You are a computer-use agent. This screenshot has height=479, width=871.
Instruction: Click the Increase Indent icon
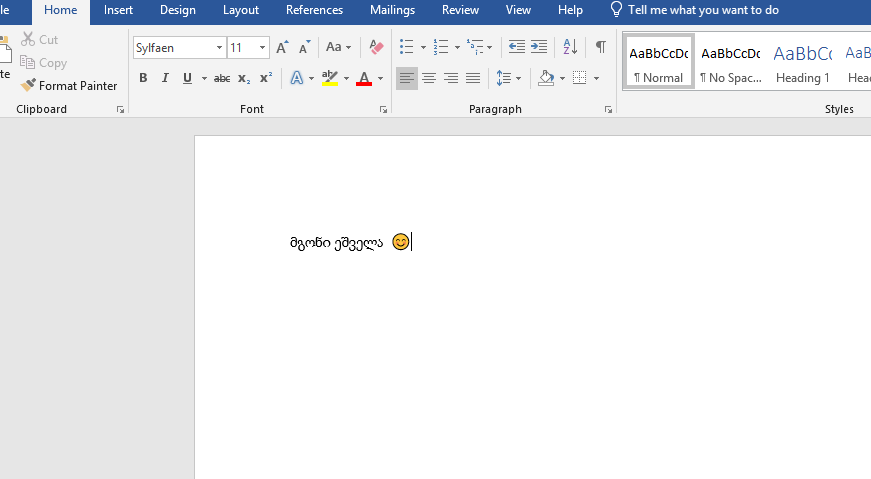pos(539,47)
